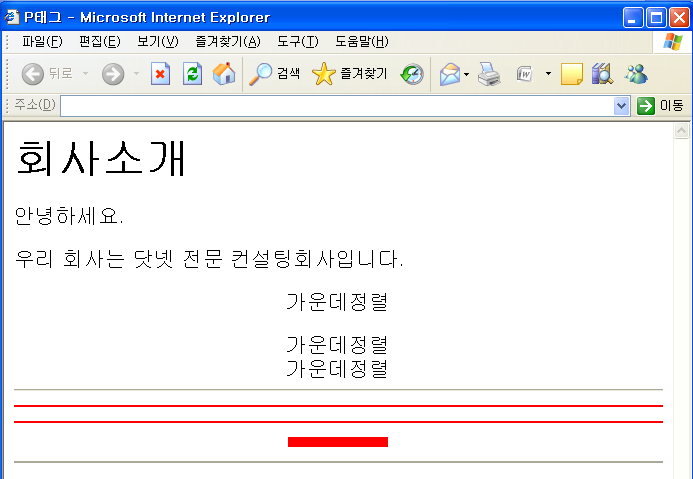Screen dimensions: 693x479
Task: Open the Edit button dropdown arrow
Action: tap(548, 74)
